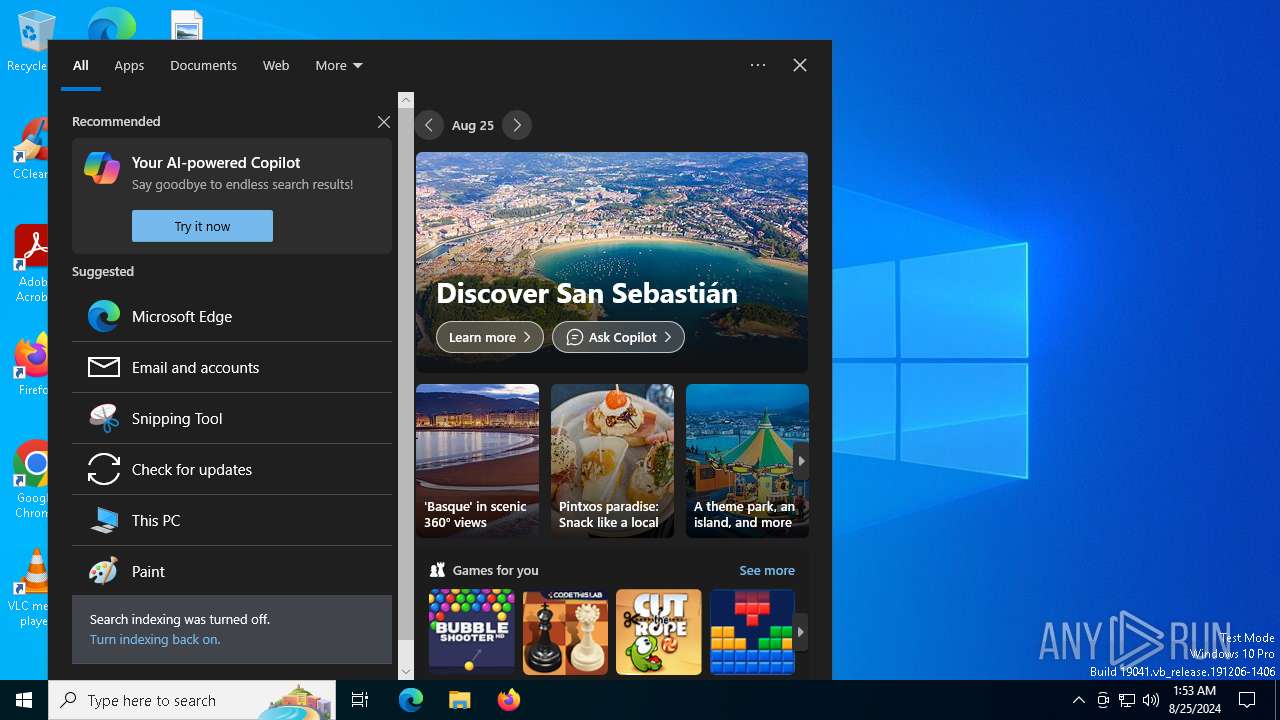1280x720 pixels.
Task: Open the block puzzle game tile
Action: pos(752,632)
